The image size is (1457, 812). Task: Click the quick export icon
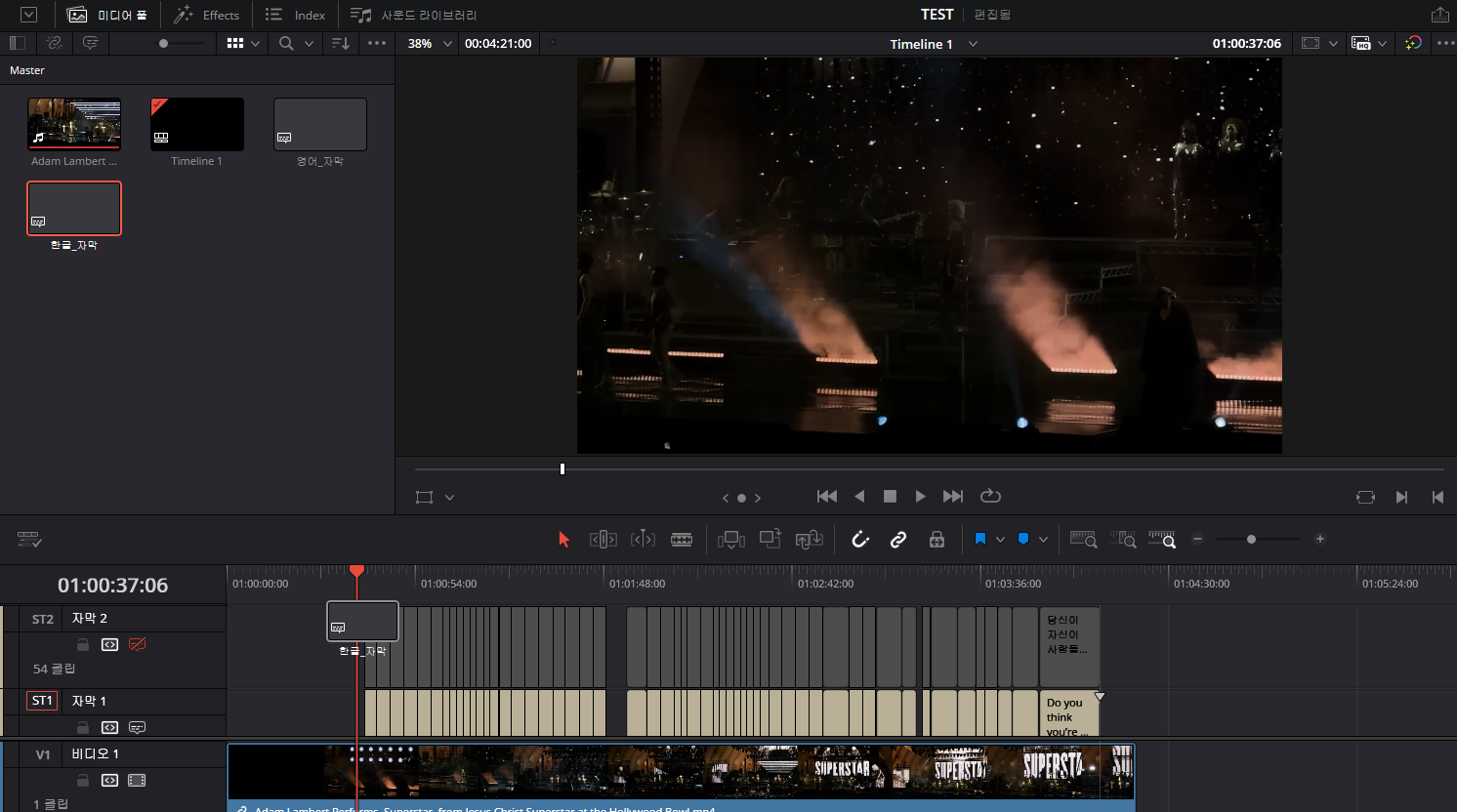(1439, 15)
